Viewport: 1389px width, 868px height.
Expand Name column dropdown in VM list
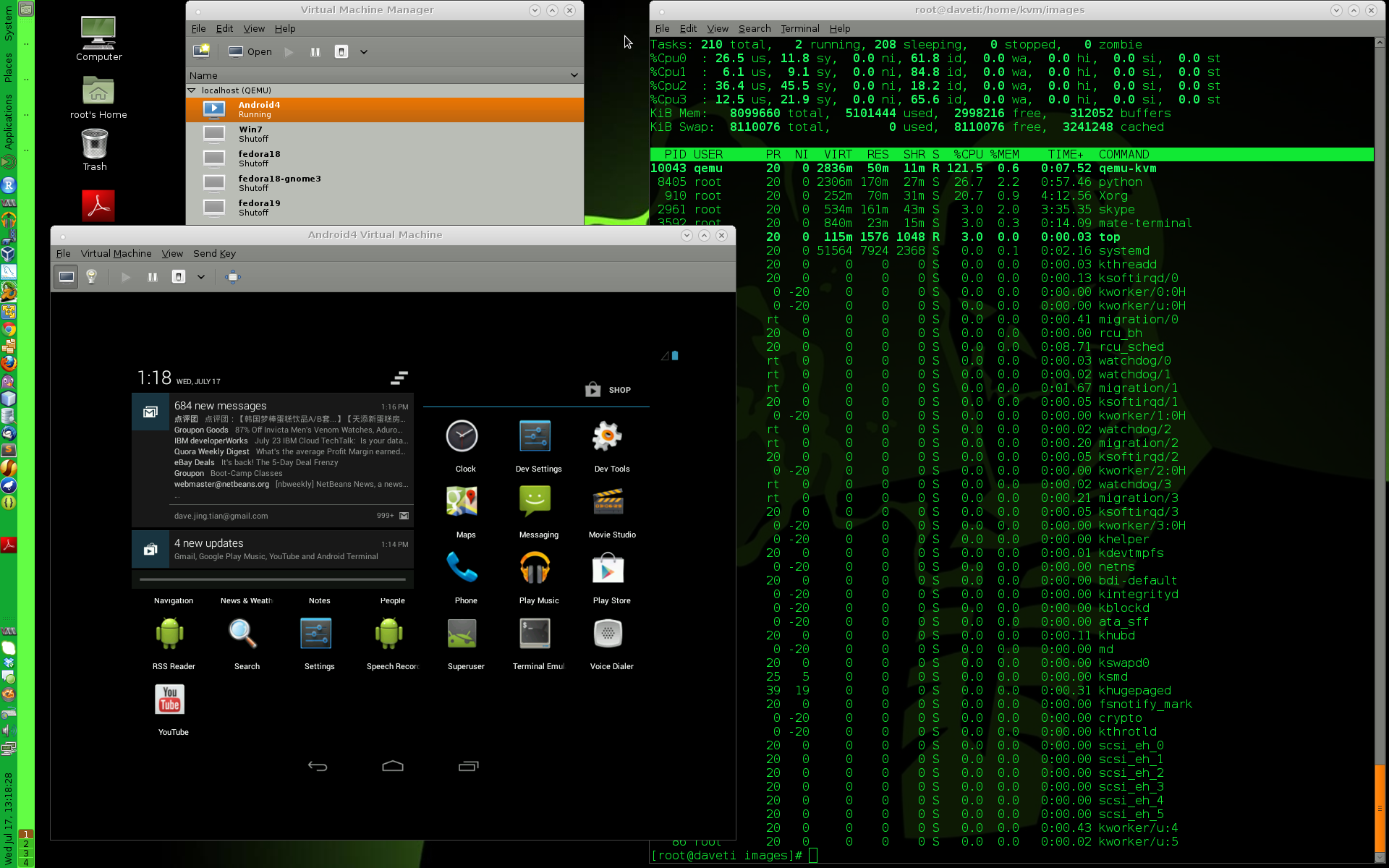[574, 75]
